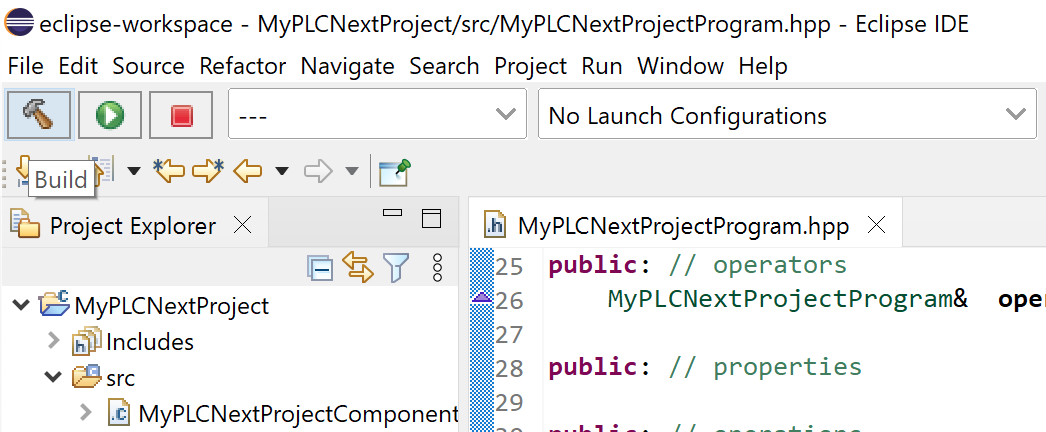Open the Forward history dropdown arrow
This screenshot has height=432, width=1046.
[x=352, y=172]
